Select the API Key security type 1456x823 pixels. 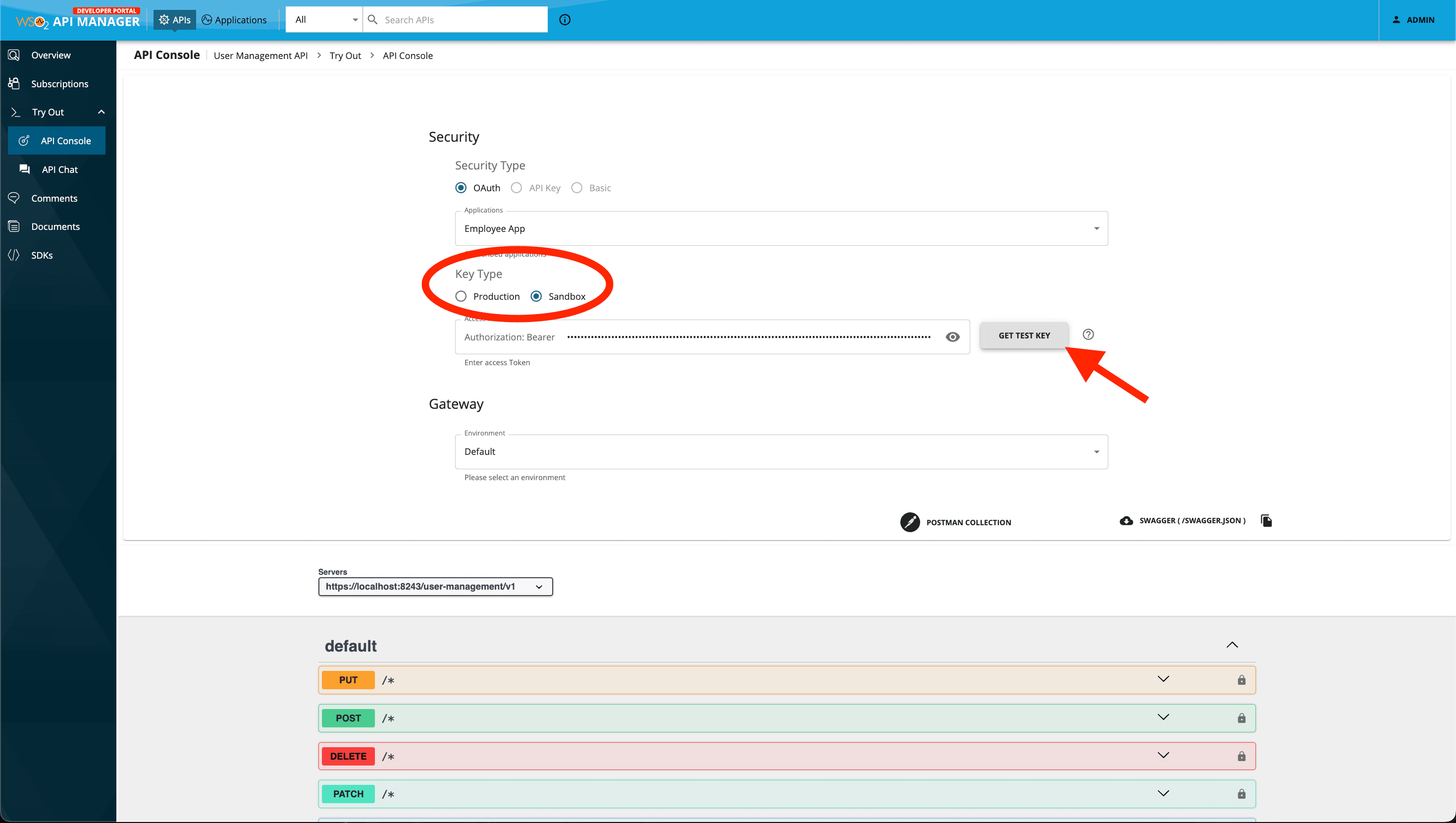pos(516,188)
